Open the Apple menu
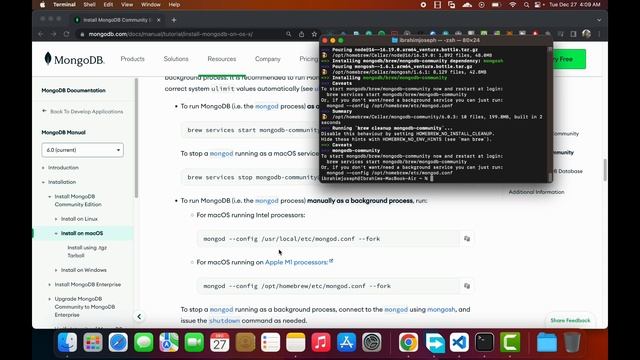The height and width of the screenshot is (360, 640). [42, 5]
